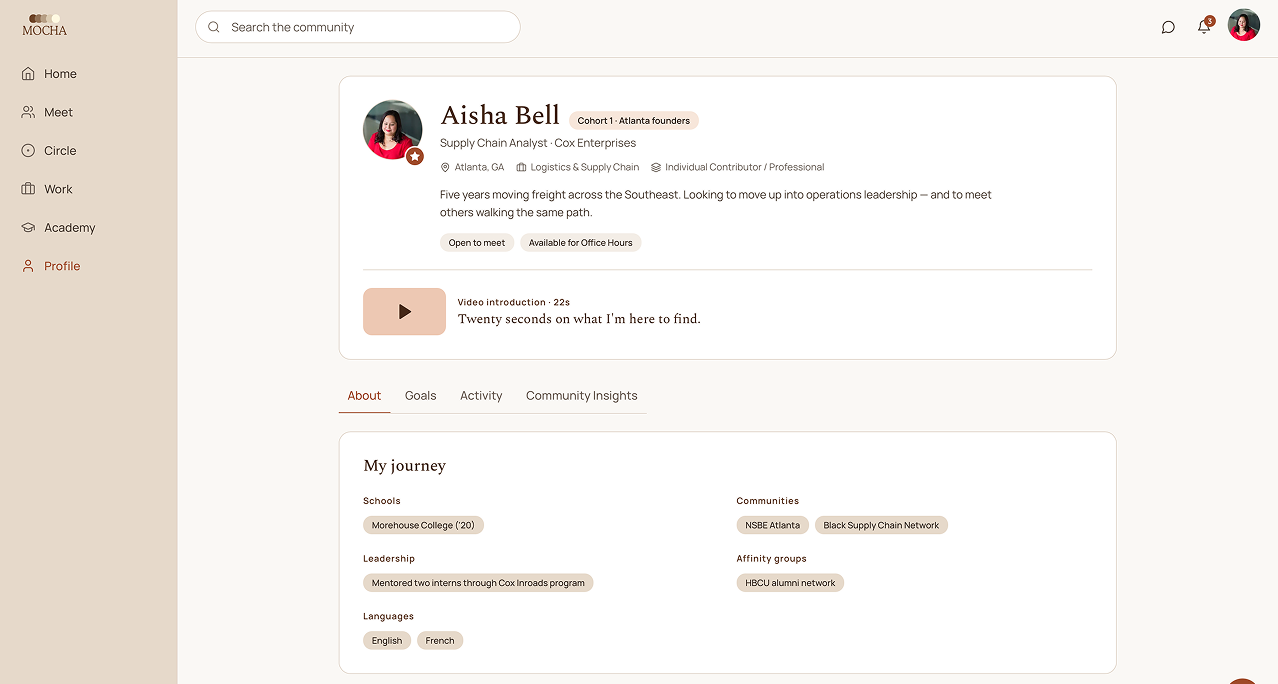
Task: Click the French language chip
Action: tap(440, 641)
